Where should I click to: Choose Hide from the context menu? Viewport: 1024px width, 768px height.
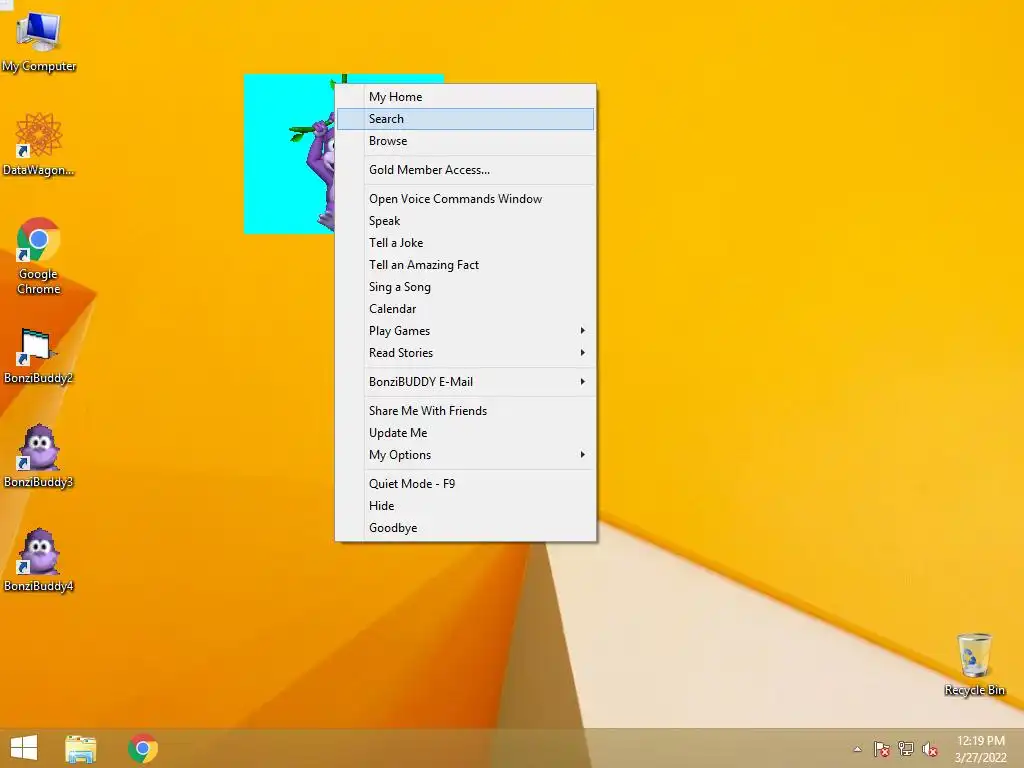tap(465, 505)
